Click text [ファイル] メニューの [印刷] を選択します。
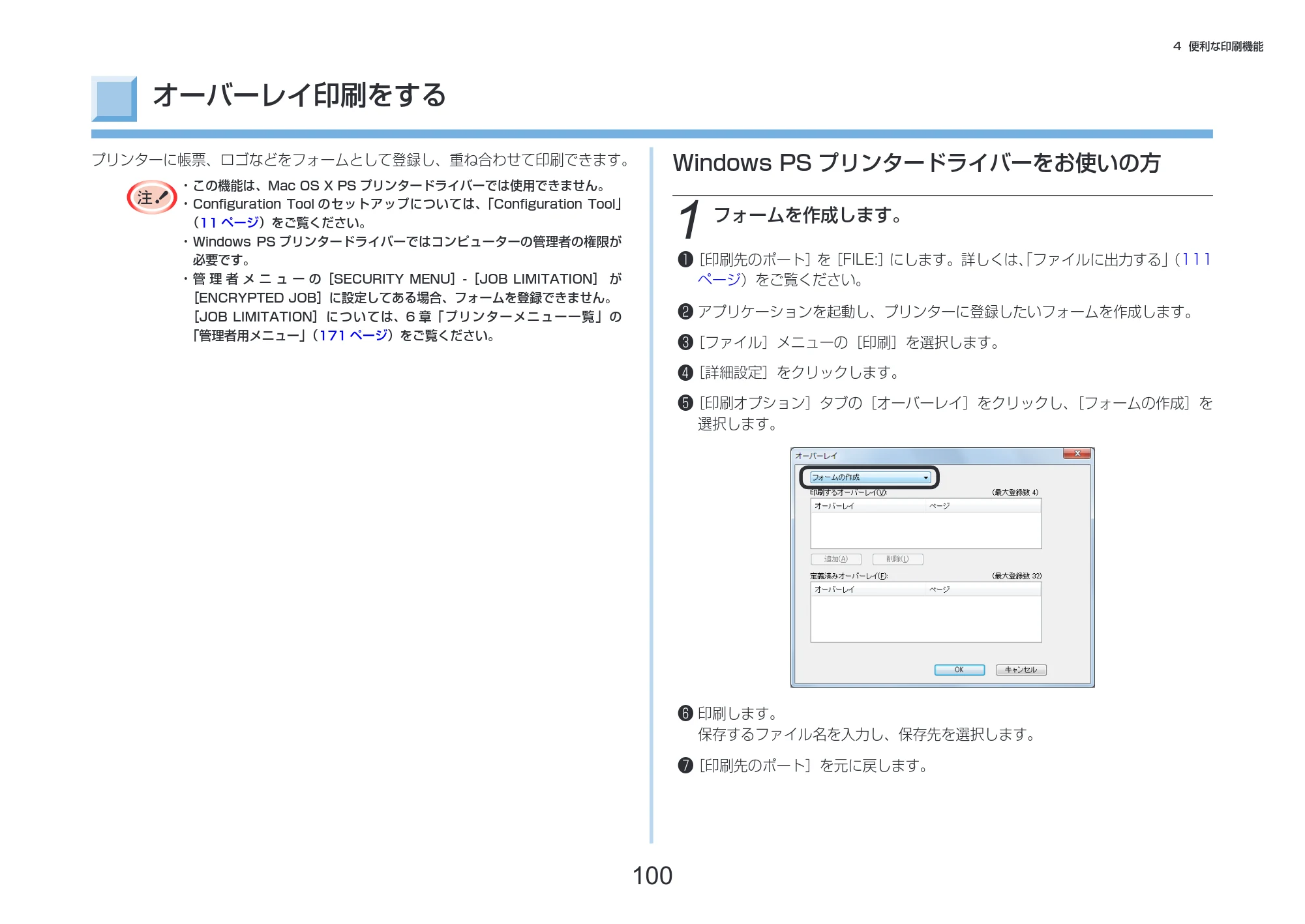The image size is (1305, 924). [850, 342]
